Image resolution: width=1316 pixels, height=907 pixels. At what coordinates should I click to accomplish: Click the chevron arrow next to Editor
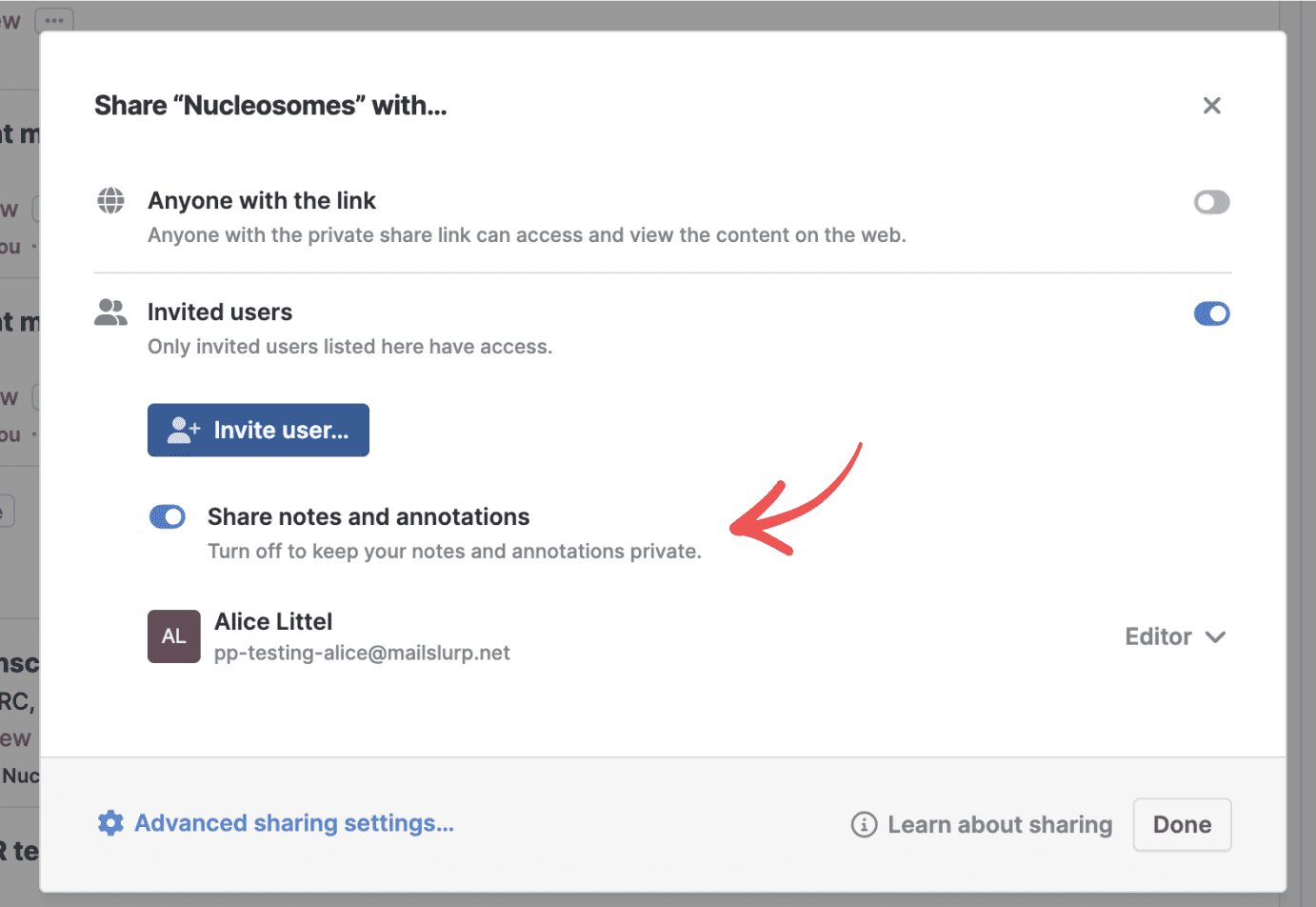coord(1215,637)
